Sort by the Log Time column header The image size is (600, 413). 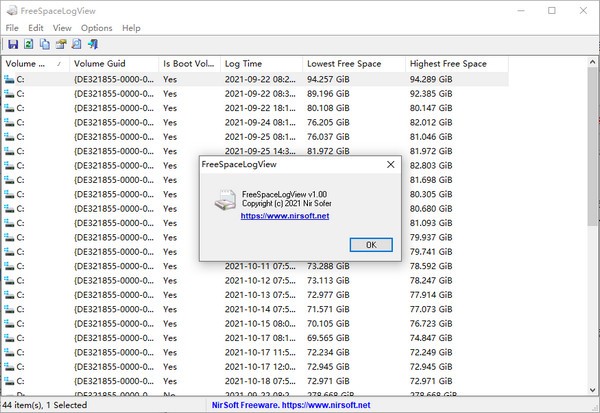[259, 64]
